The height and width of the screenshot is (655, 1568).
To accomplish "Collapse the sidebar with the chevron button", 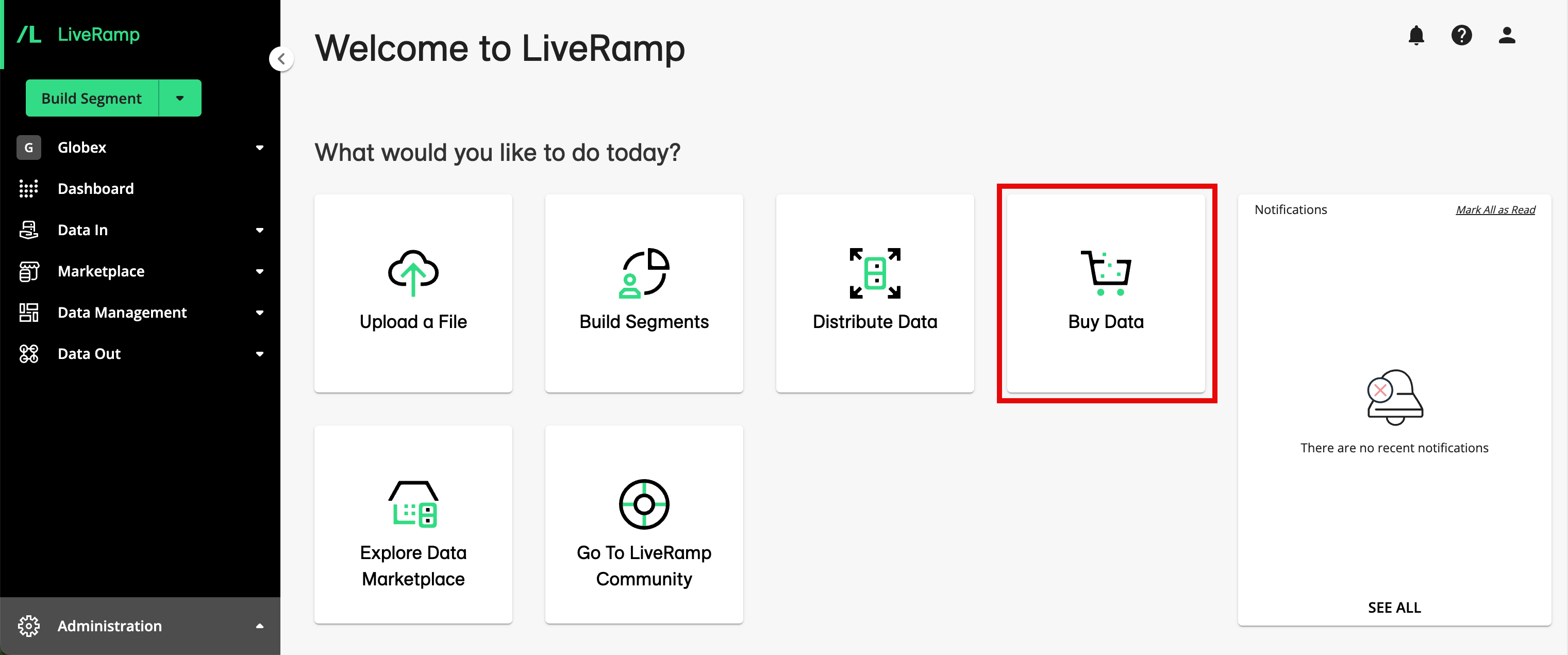I will click(281, 59).
